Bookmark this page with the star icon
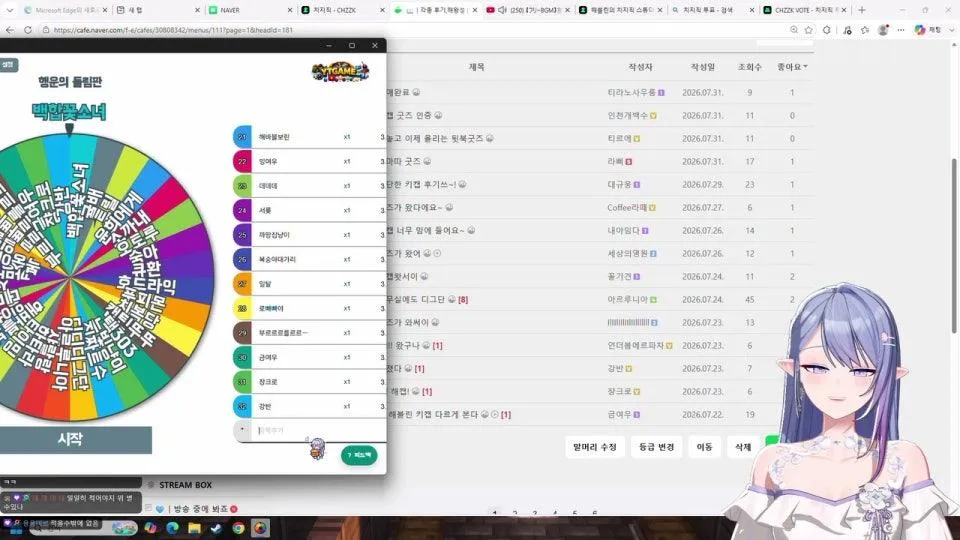The image size is (960, 540). [809, 30]
